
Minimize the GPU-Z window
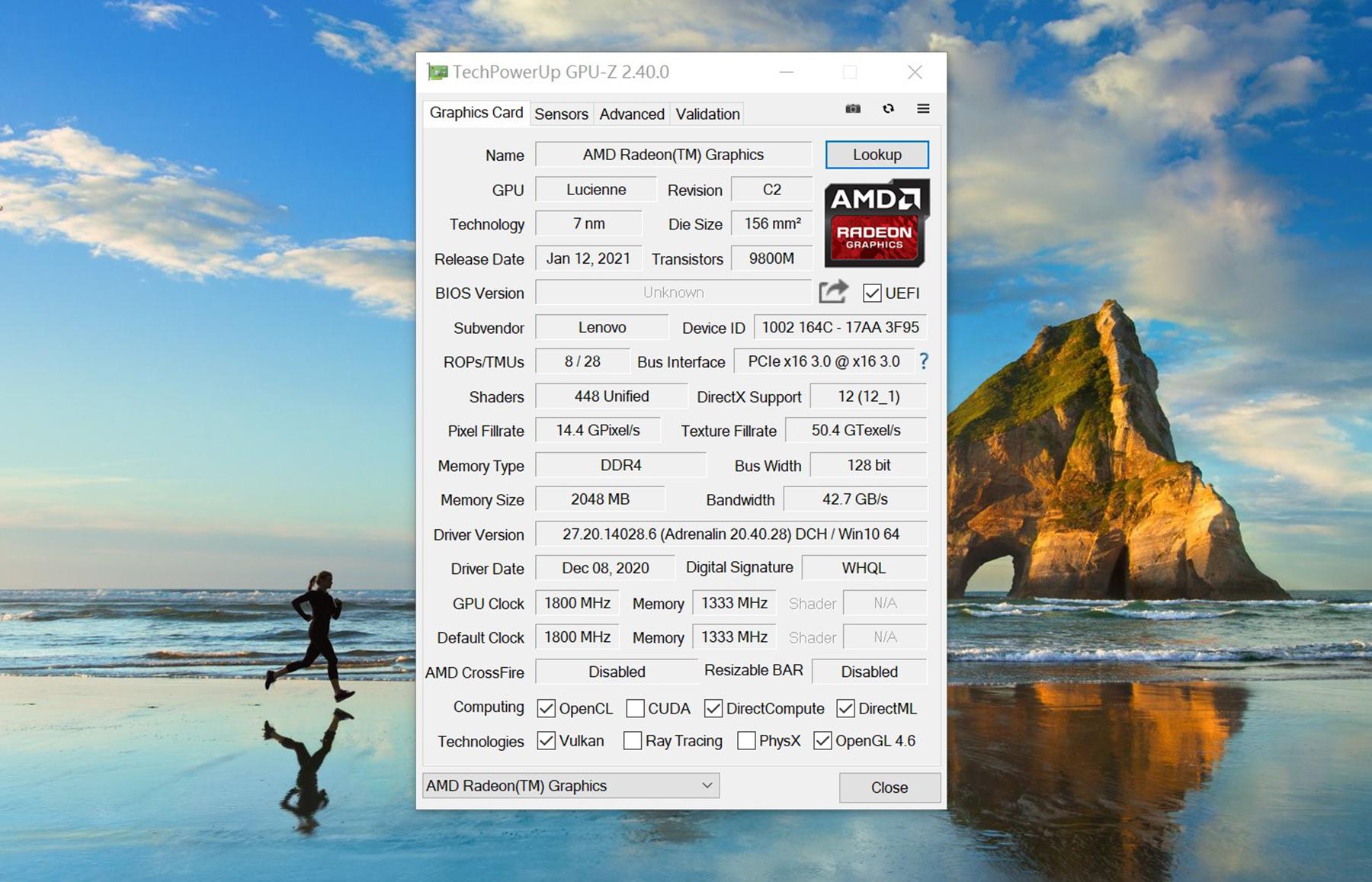787,72
